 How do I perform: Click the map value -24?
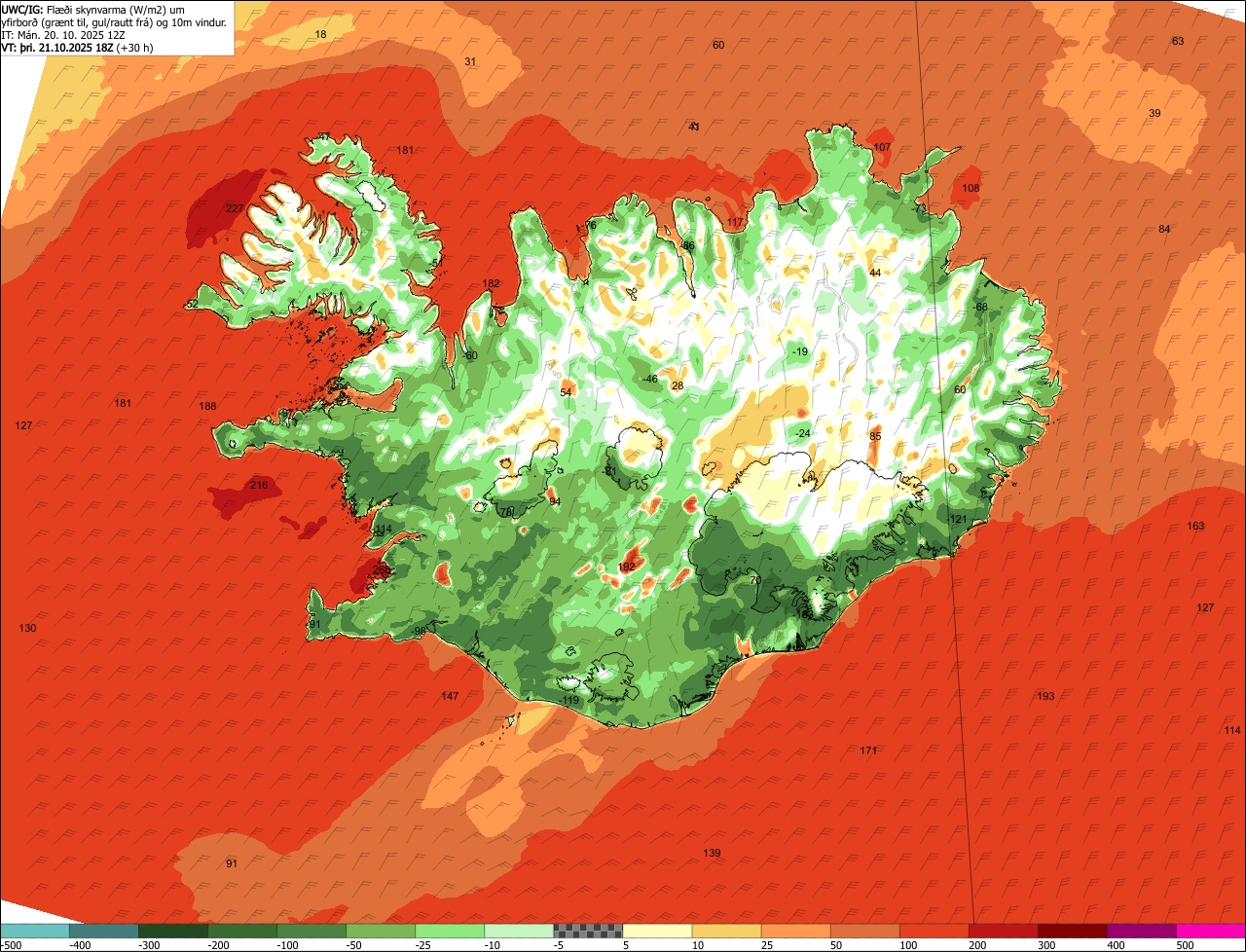tap(801, 433)
